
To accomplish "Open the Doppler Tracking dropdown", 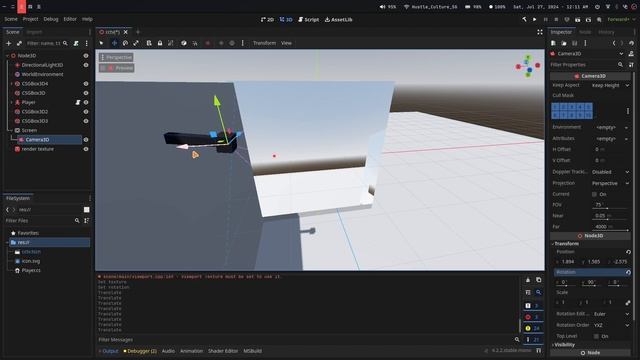I will (610, 172).
